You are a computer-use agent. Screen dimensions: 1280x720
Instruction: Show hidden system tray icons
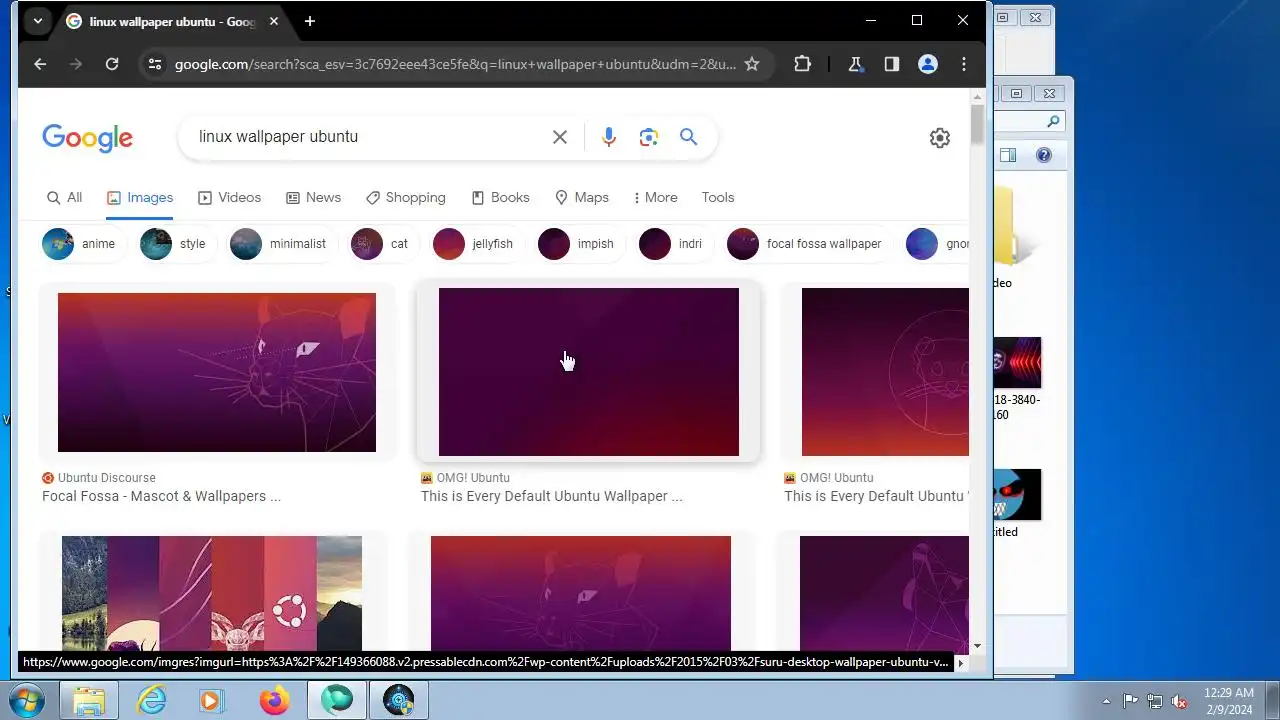[1106, 701]
